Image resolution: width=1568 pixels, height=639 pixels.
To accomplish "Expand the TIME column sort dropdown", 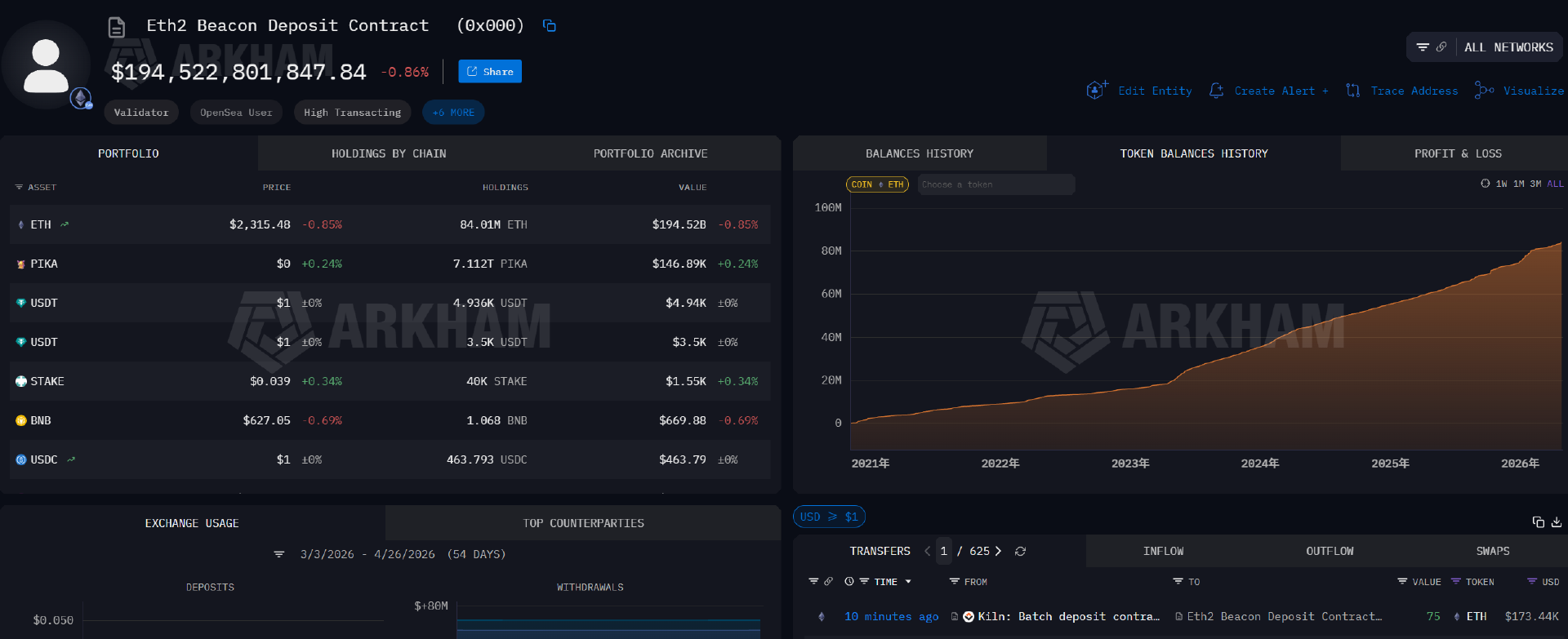I will [908, 582].
